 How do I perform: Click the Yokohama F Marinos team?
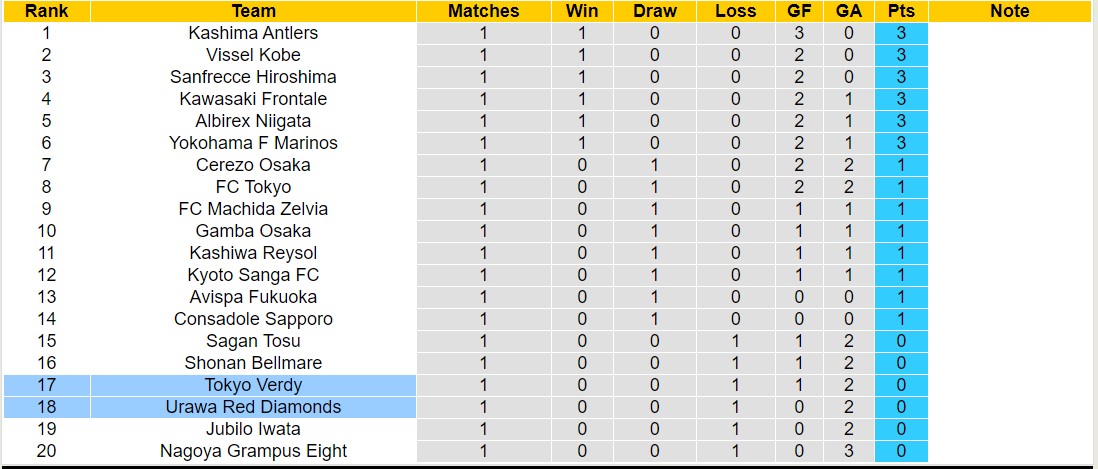[253, 143]
